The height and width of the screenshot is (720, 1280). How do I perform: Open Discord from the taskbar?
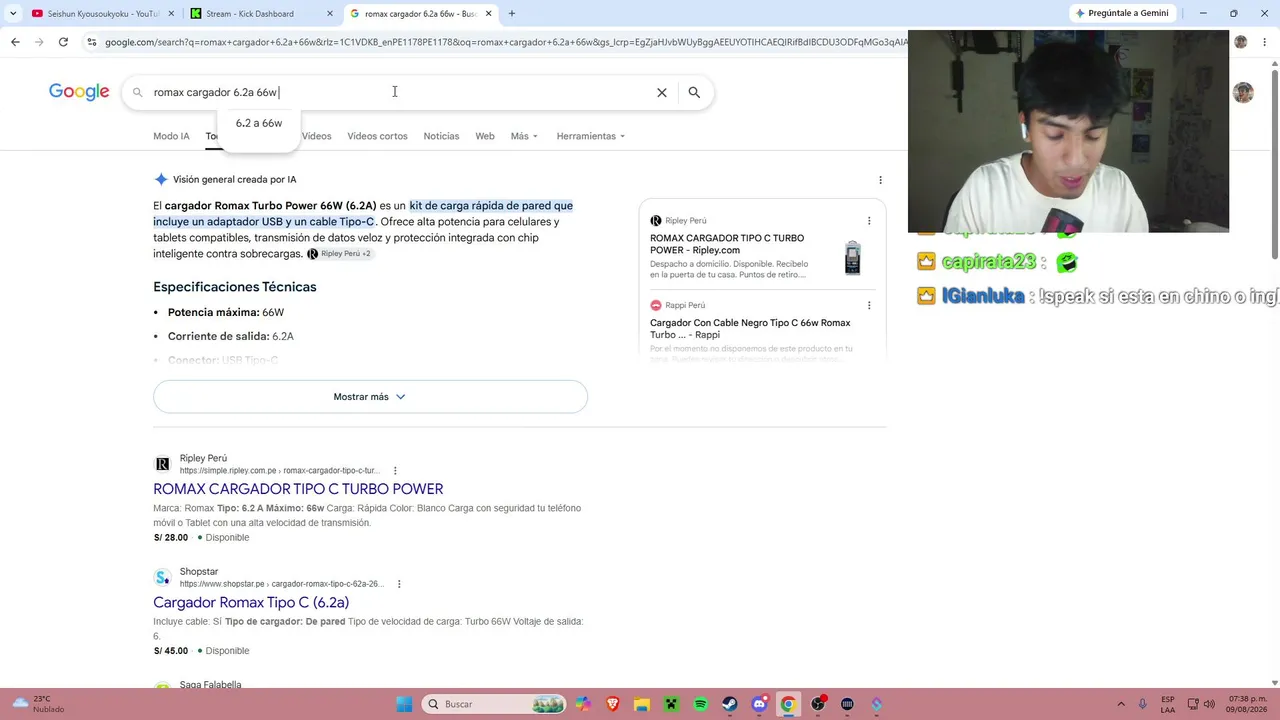click(x=759, y=704)
